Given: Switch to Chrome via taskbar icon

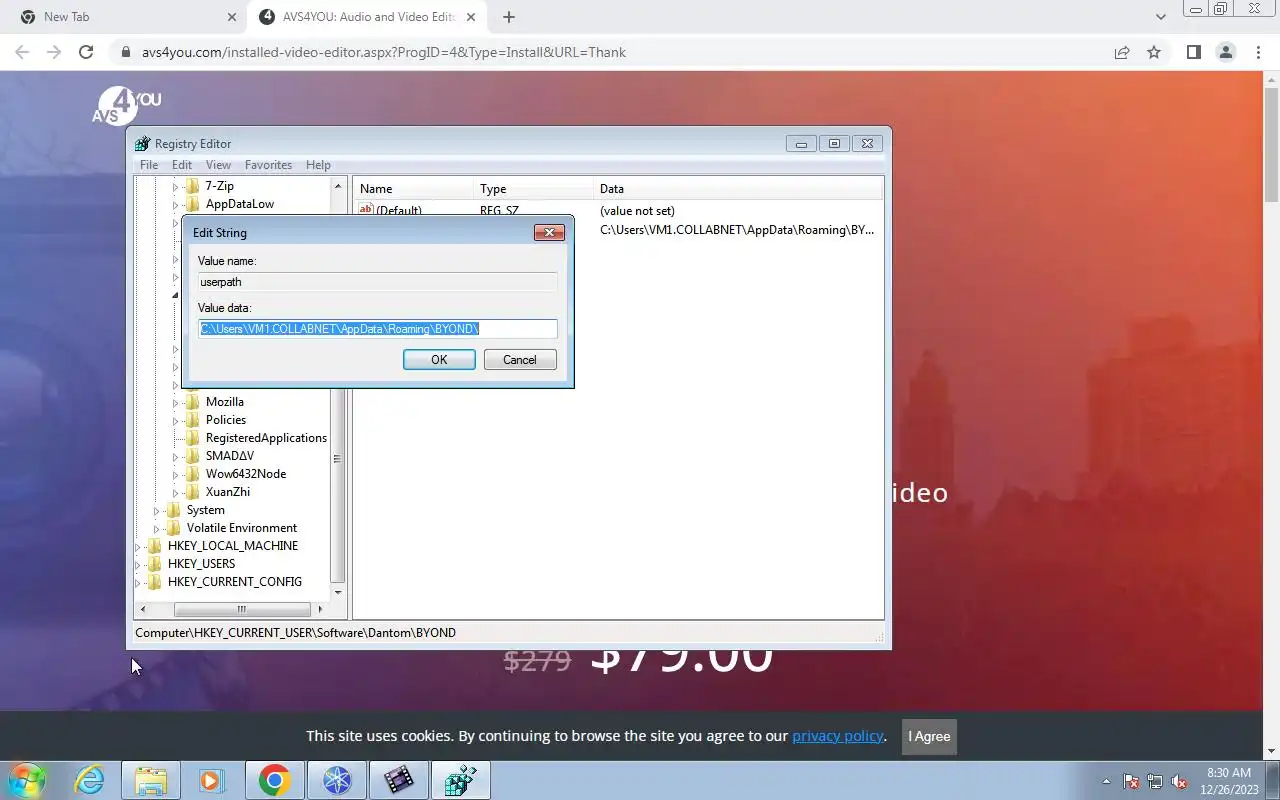Looking at the screenshot, I should pos(274,780).
